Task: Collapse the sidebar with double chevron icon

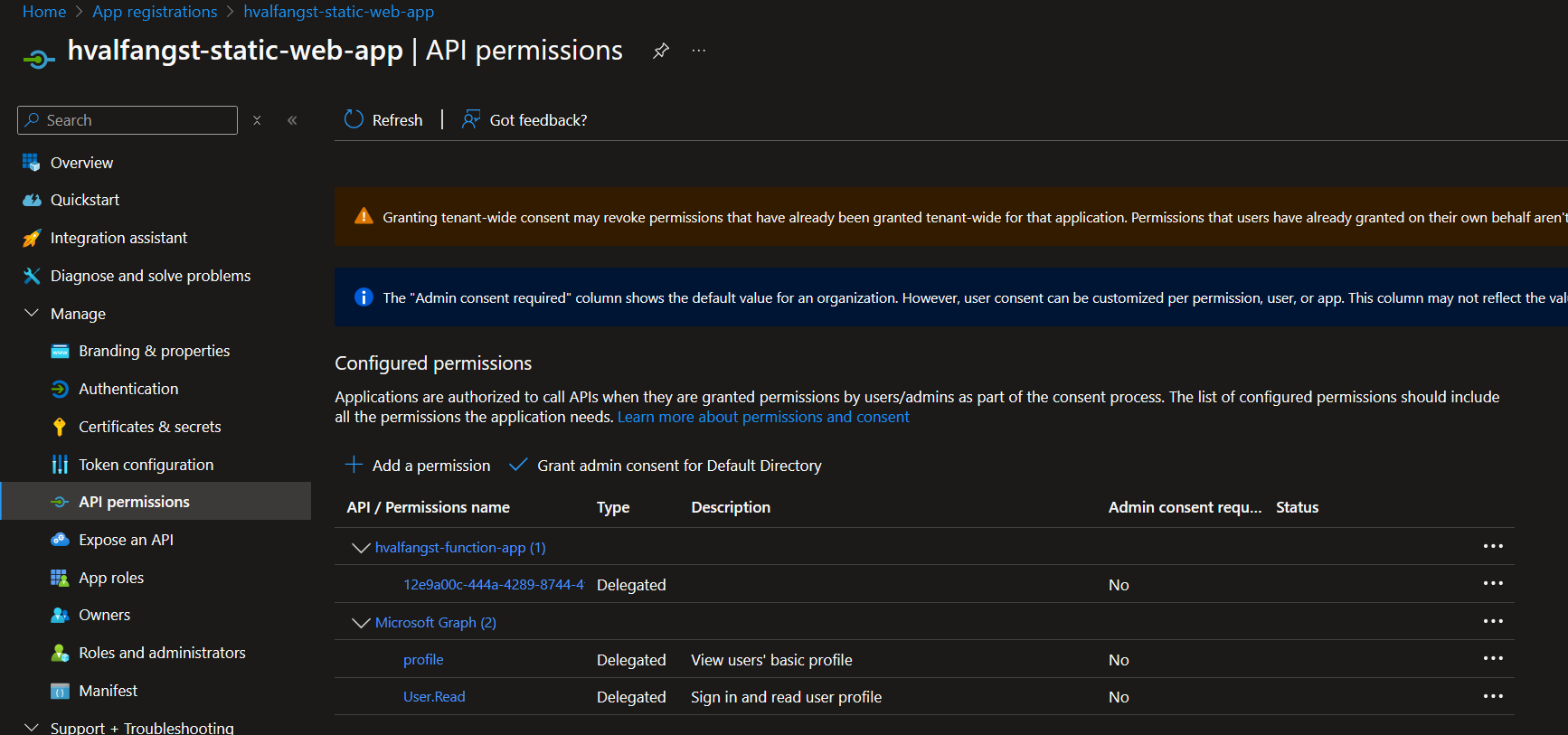Action: pos(292,120)
